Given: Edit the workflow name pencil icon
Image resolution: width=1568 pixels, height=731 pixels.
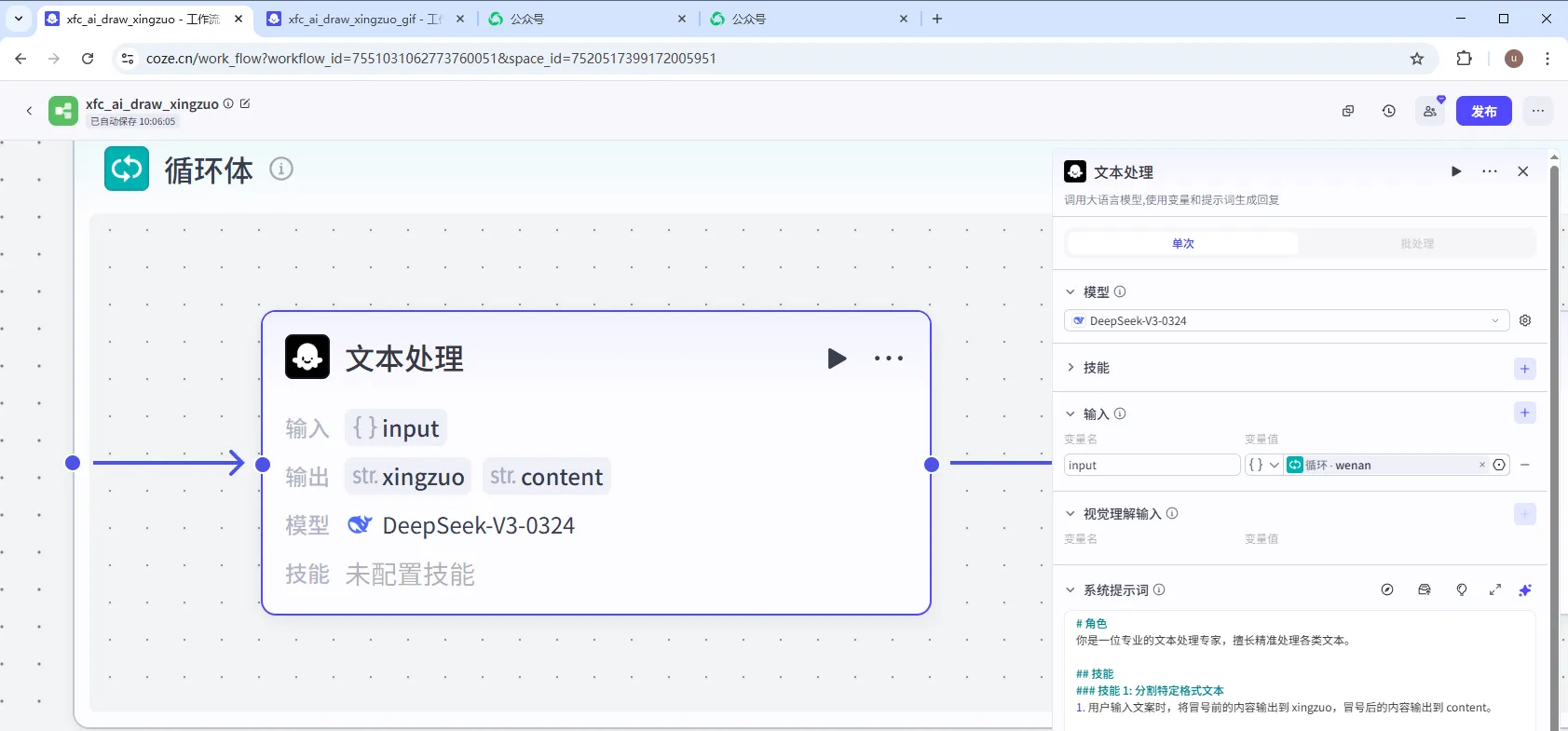Looking at the screenshot, I should coord(245,103).
